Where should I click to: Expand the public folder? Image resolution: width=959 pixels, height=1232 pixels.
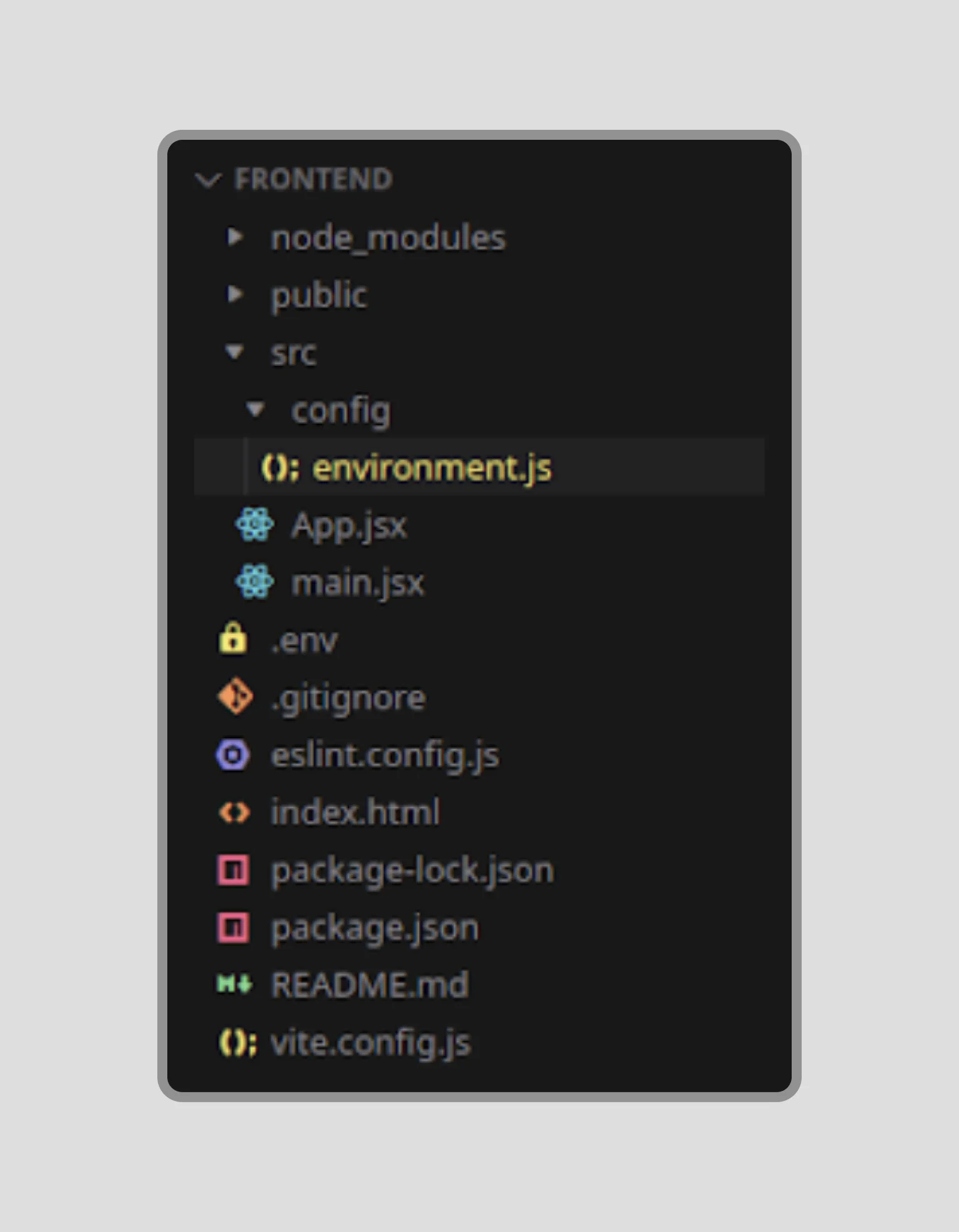235,294
